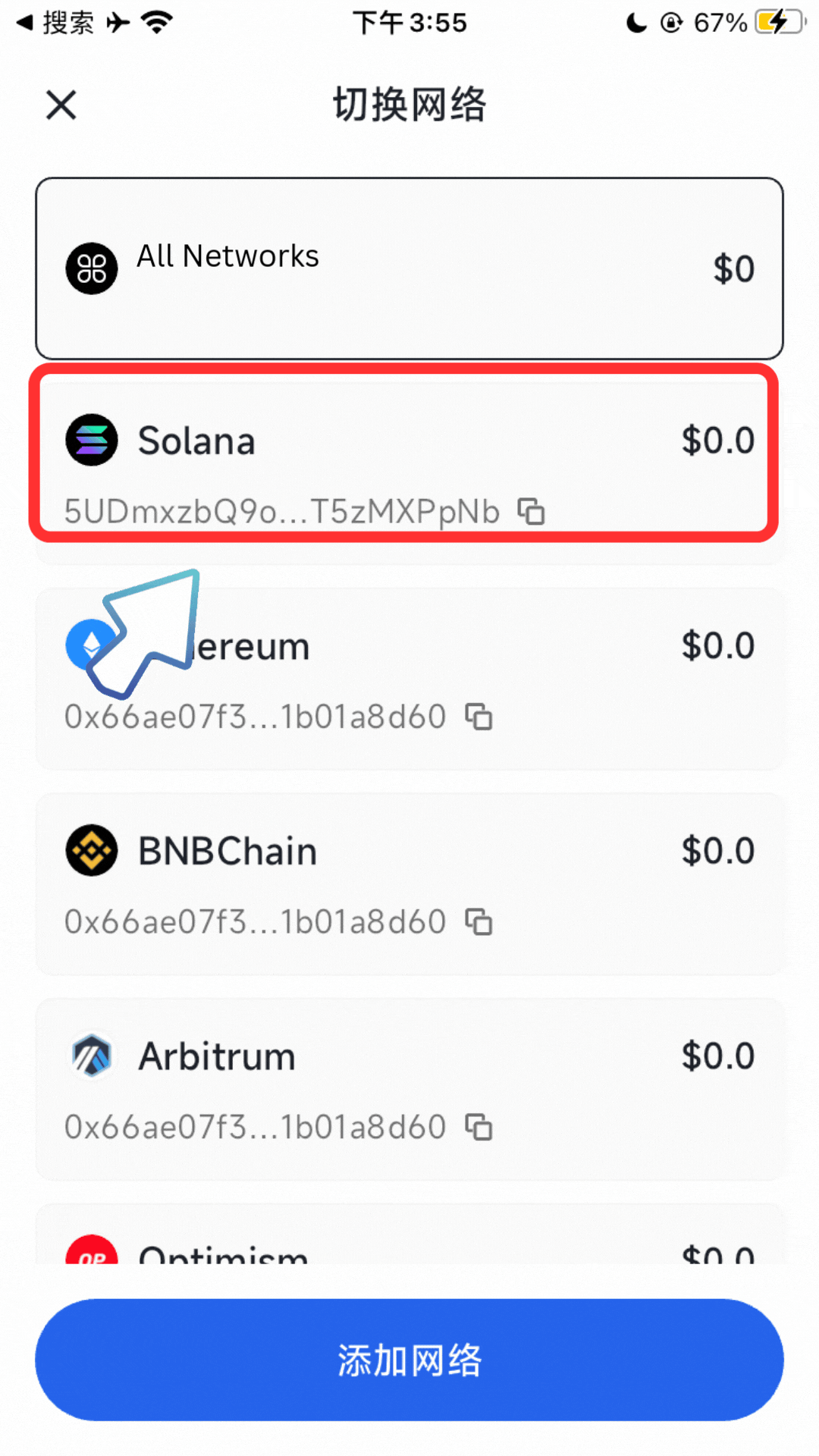Tap the All Networks grid icon
Image resolution: width=819 pixels, height=1456 pixels.
92,268
